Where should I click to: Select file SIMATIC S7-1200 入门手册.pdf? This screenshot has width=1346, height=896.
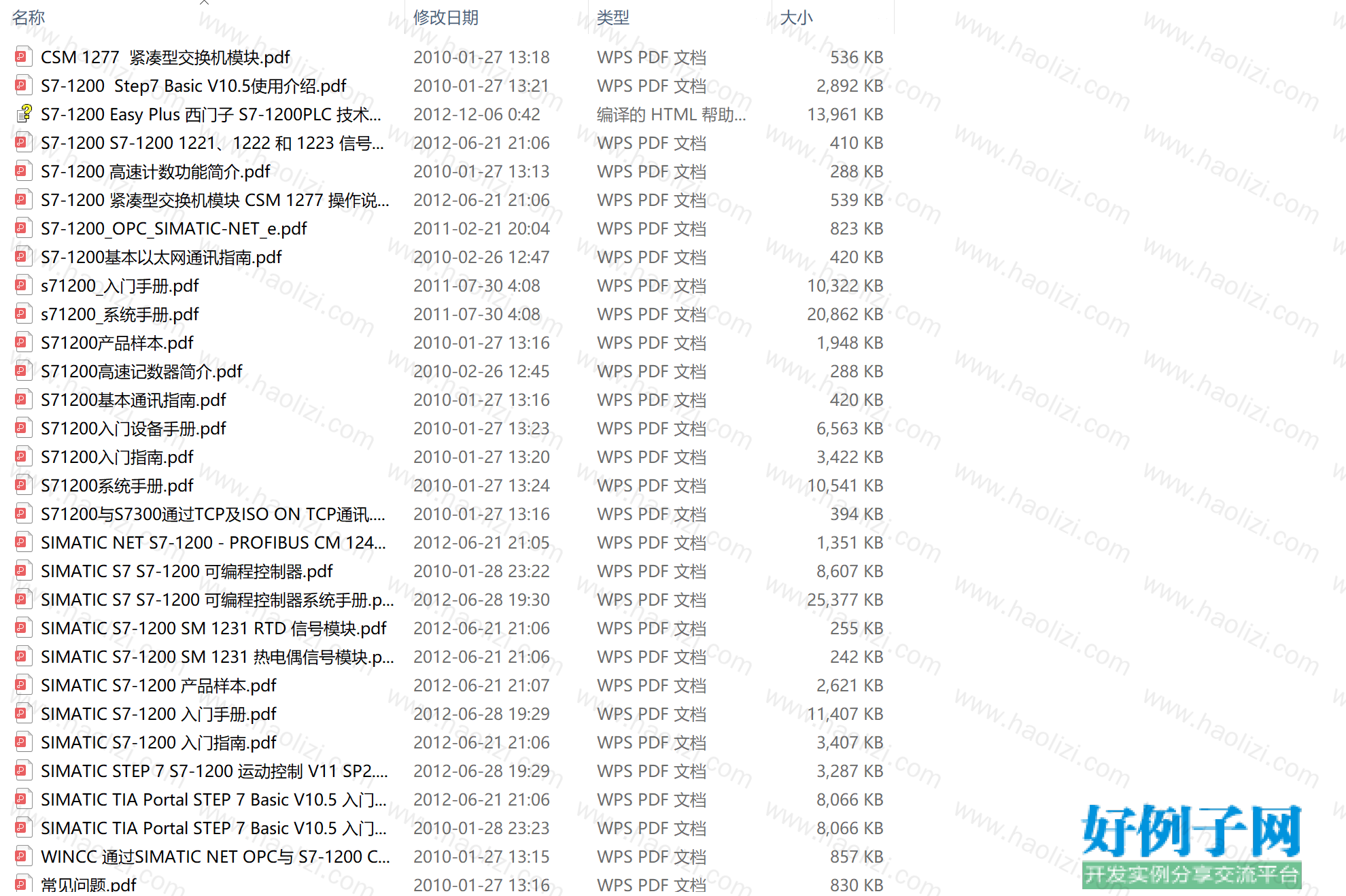coord(158,714)
